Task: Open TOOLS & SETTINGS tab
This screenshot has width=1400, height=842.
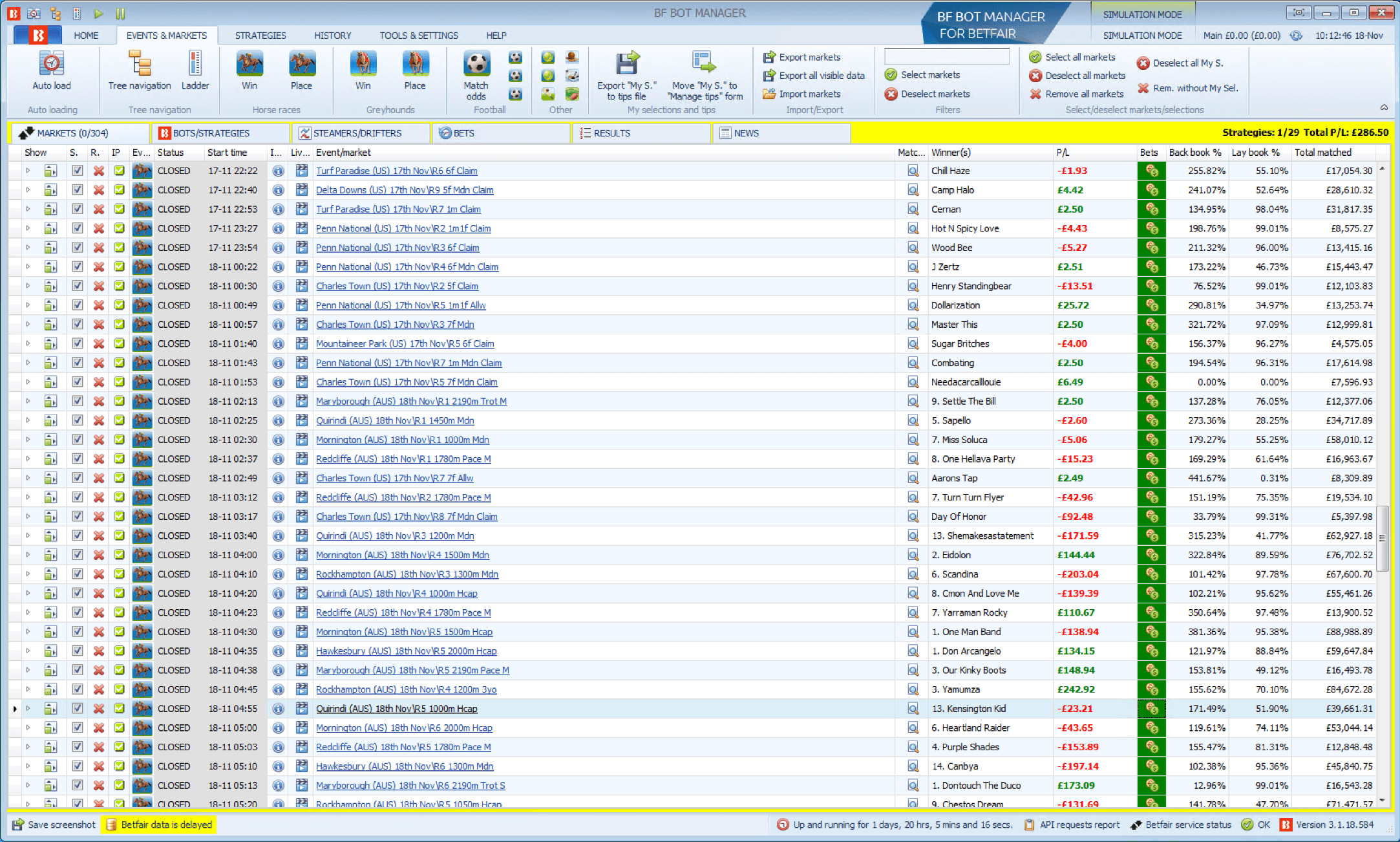Action: pos(419,36)
